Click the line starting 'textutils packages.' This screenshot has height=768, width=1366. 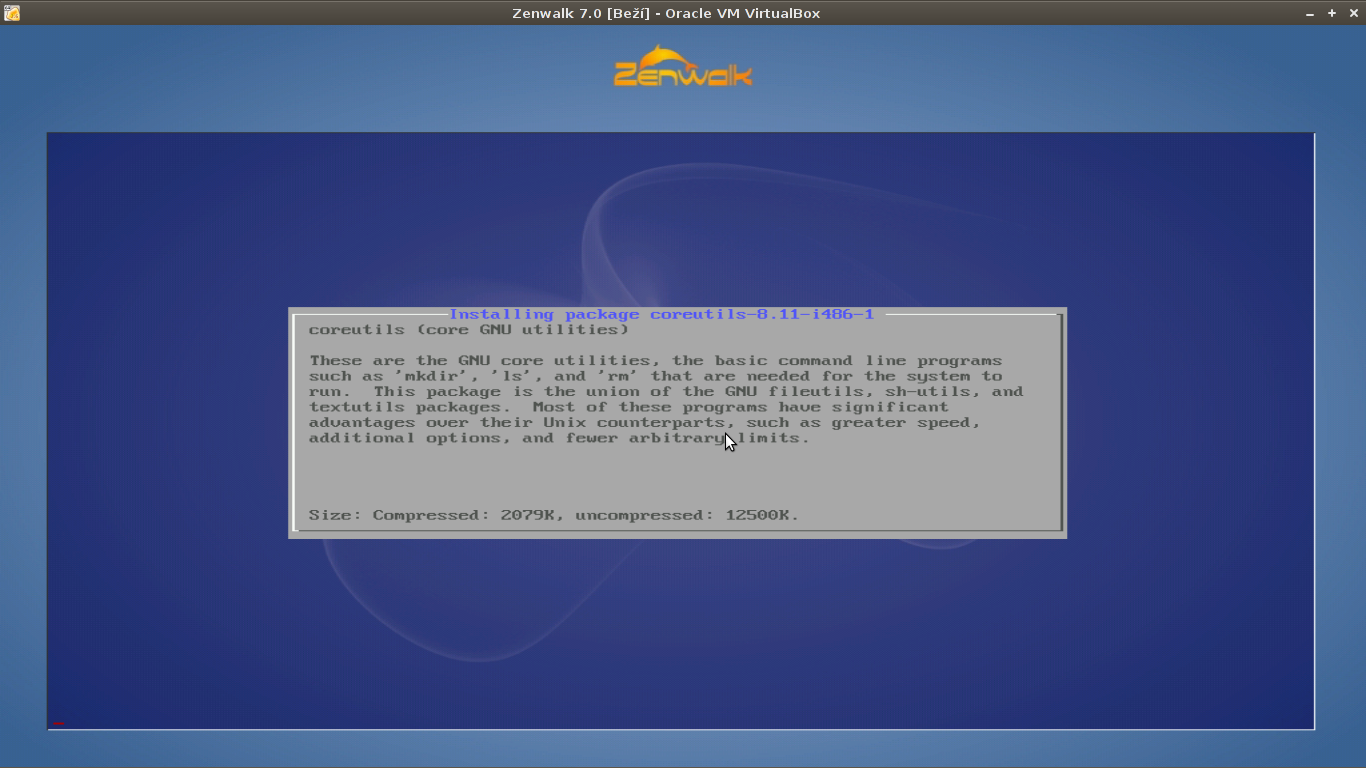[x=628, y=407]
